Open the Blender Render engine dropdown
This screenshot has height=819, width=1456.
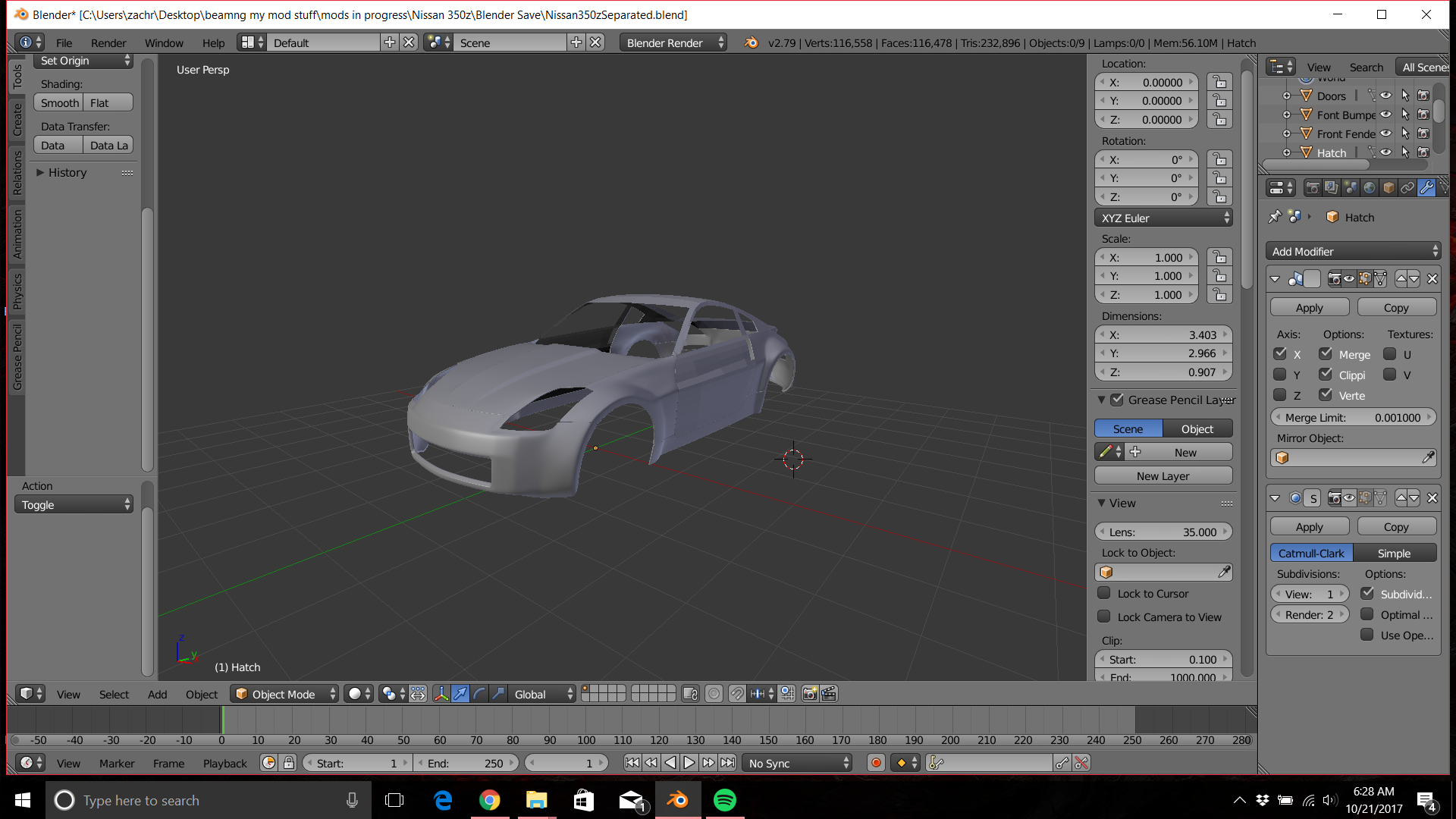pyautogui.click(x=673, y=42)
